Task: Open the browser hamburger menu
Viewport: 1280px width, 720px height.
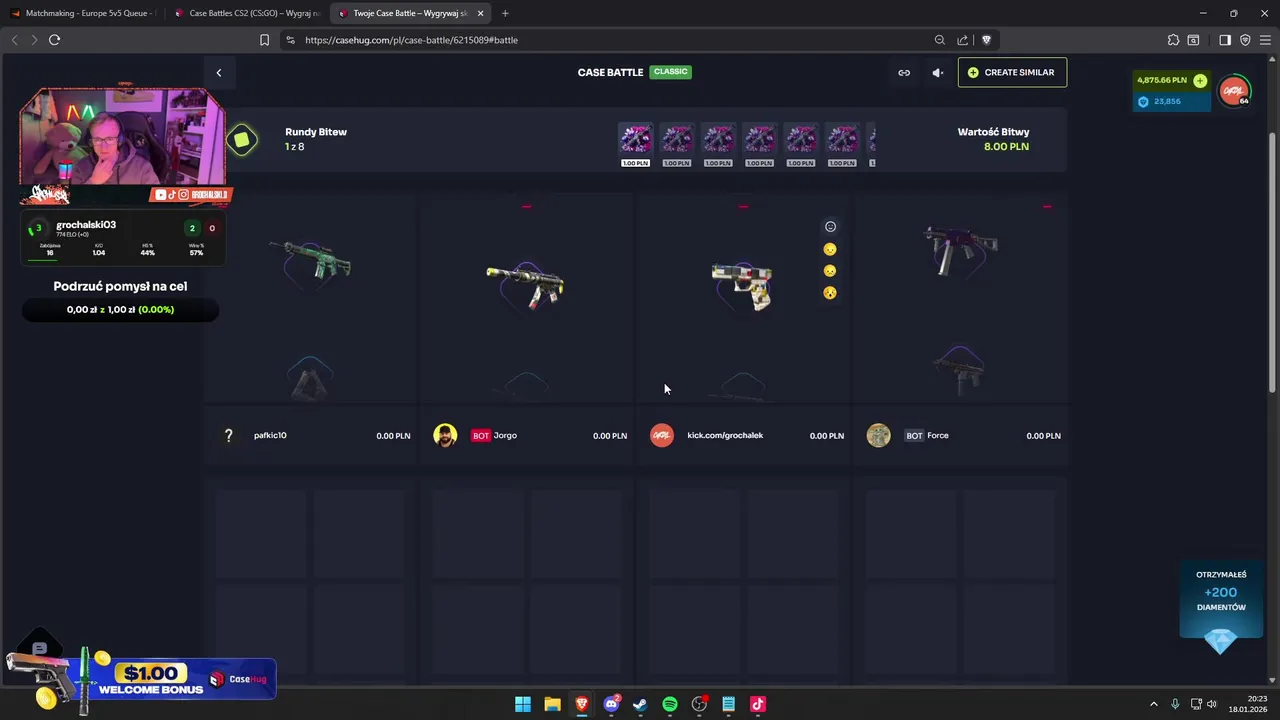Action: click(1265, 40)
